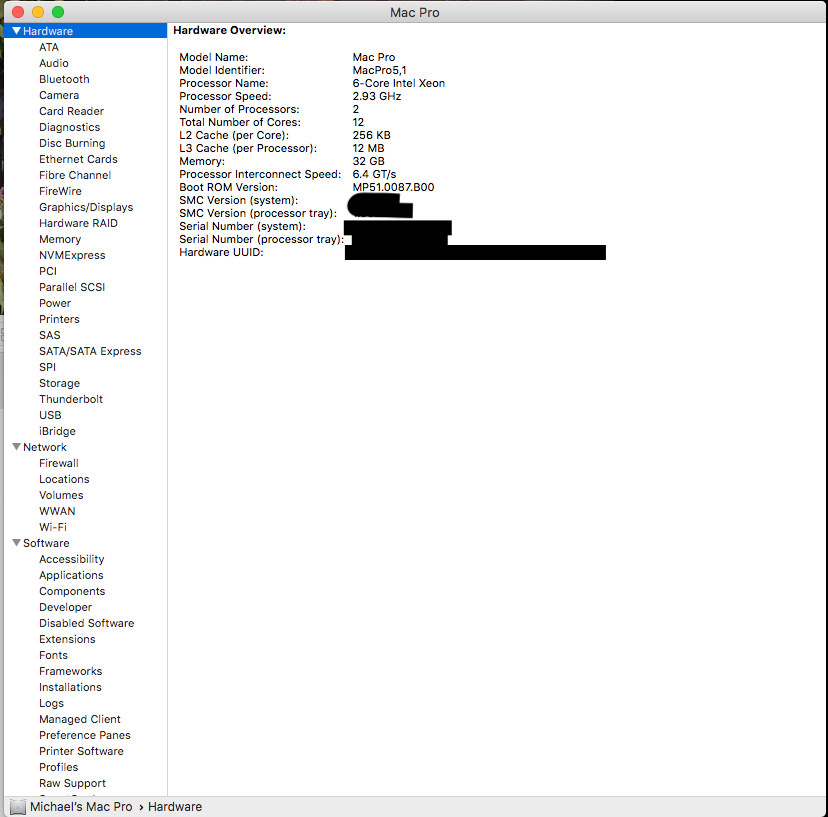The height and width of the screenshot is (817, 828).
Task: Select iBridge in the sidebar
Action: tap(57, 431)
